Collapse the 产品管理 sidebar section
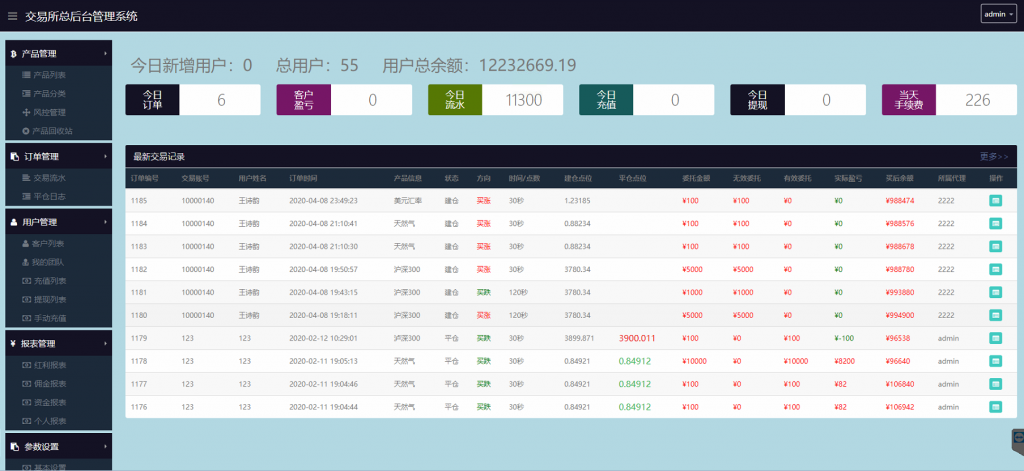The width and height of the screenshot is (1024, 471). tap(56, 53)
